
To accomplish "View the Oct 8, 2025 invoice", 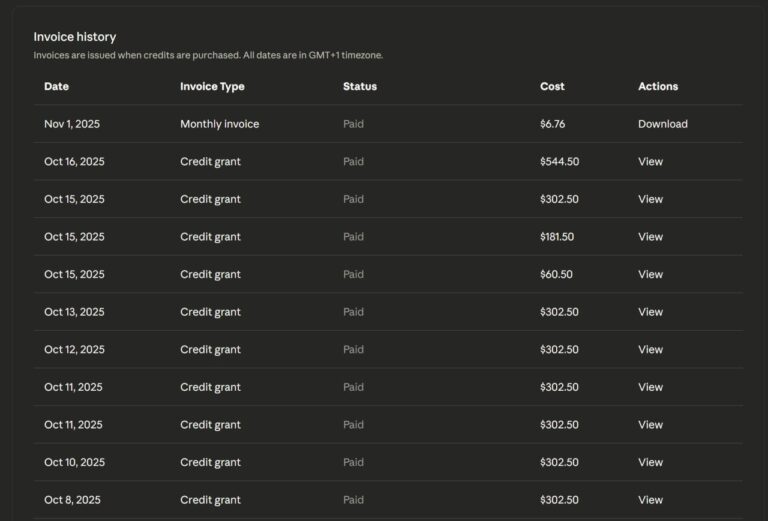I will (x=650, y=500).
